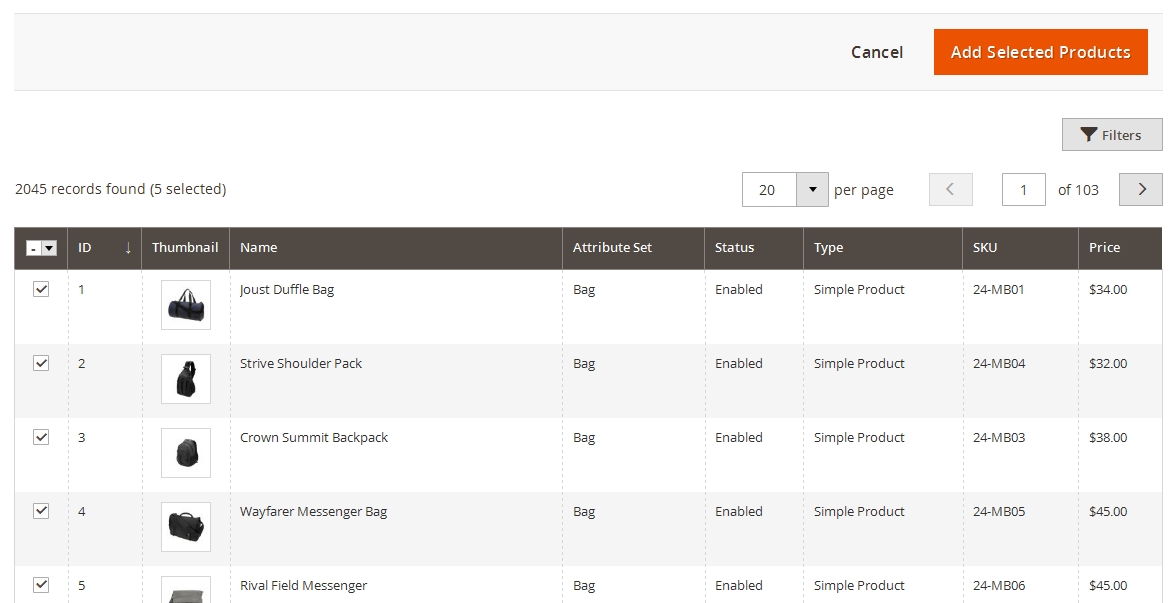Image resolution: width=1176 pixels, height=603 pixels.
Task: Open the Joust Duffle Bag thumbnail
Action: [186, 305]
